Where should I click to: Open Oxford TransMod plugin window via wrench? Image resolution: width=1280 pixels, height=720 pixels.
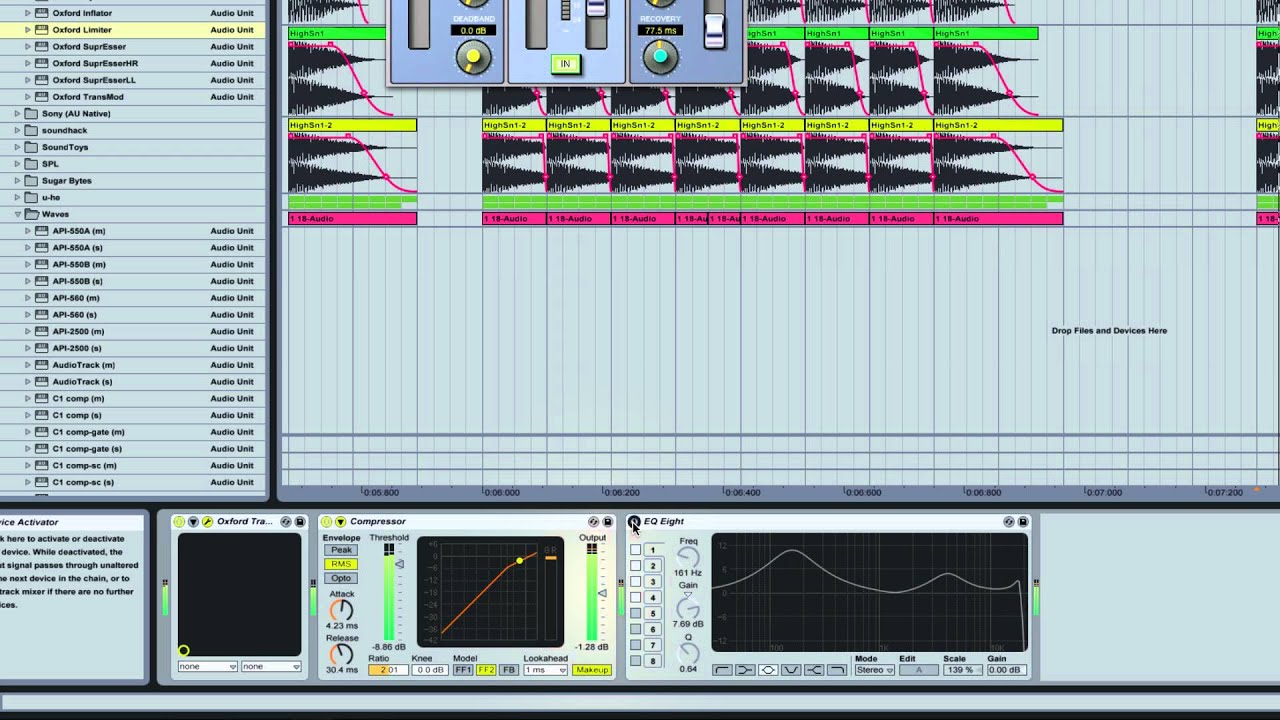point(207,521)
